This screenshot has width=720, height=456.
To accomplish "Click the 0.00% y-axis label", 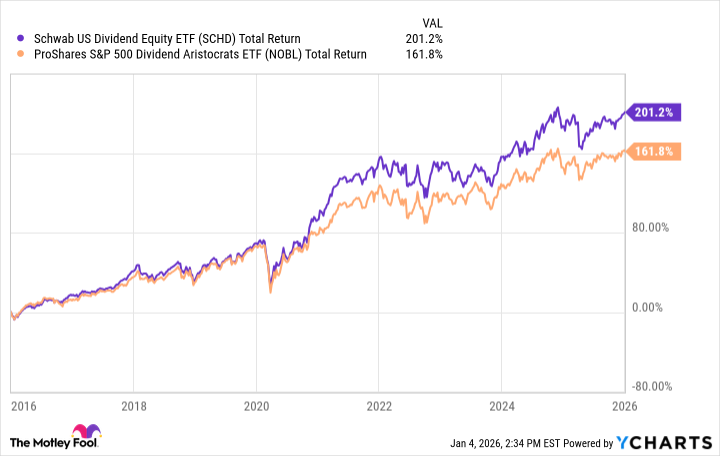I will [x=650, y=308].
